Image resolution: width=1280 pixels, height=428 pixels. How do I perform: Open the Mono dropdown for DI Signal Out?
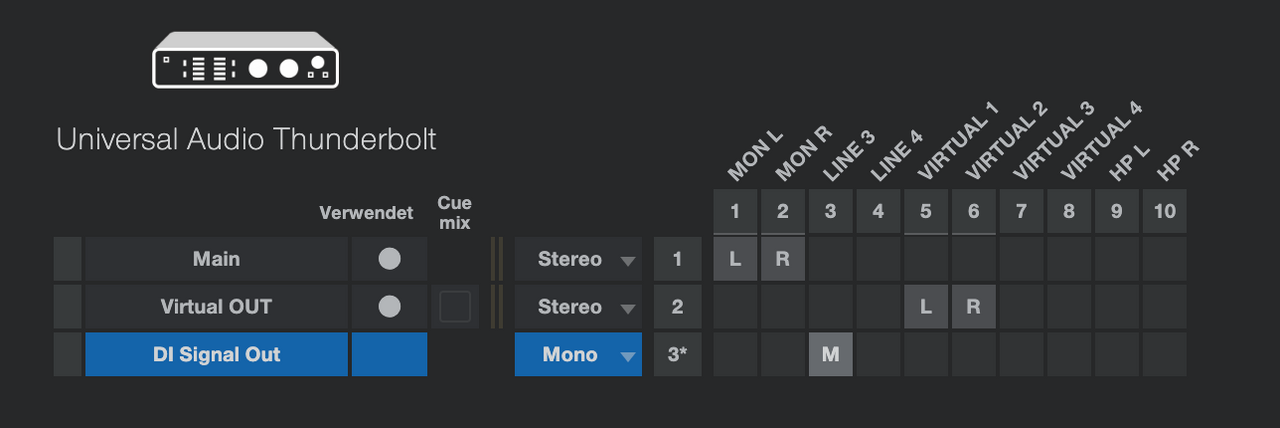(x=578, y=354)
